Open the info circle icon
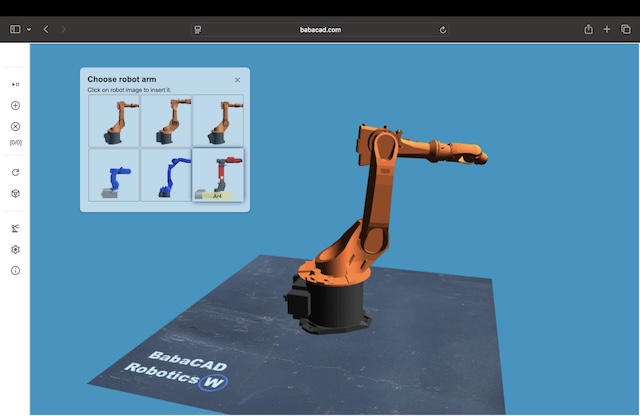Viewport: 640px width, 416px height. click(x=16, y=271)
